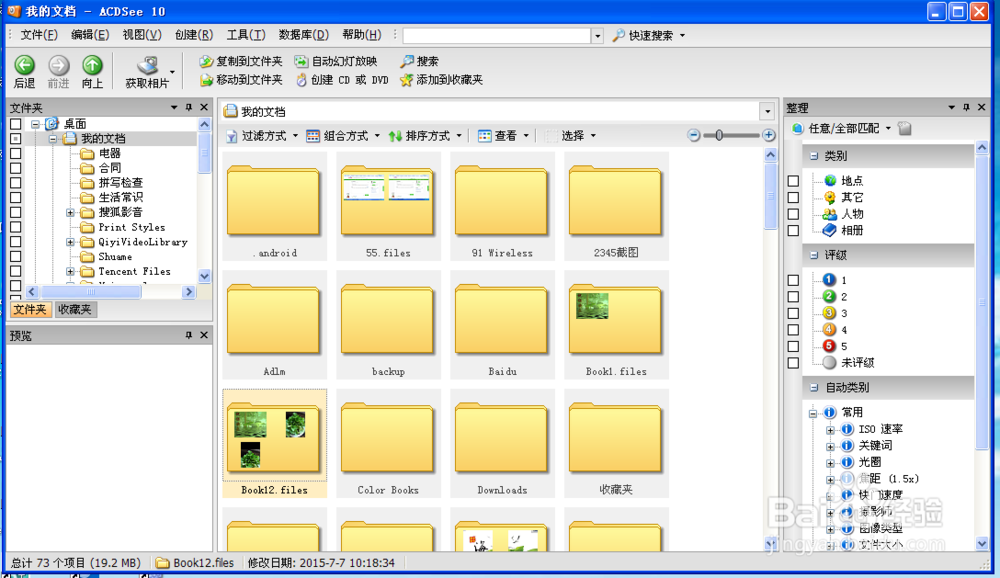Viewport: 1000px width, 578px height.
Task: Check the Unrated (未评级) checkbox
Action: click(x=793, y=363)
